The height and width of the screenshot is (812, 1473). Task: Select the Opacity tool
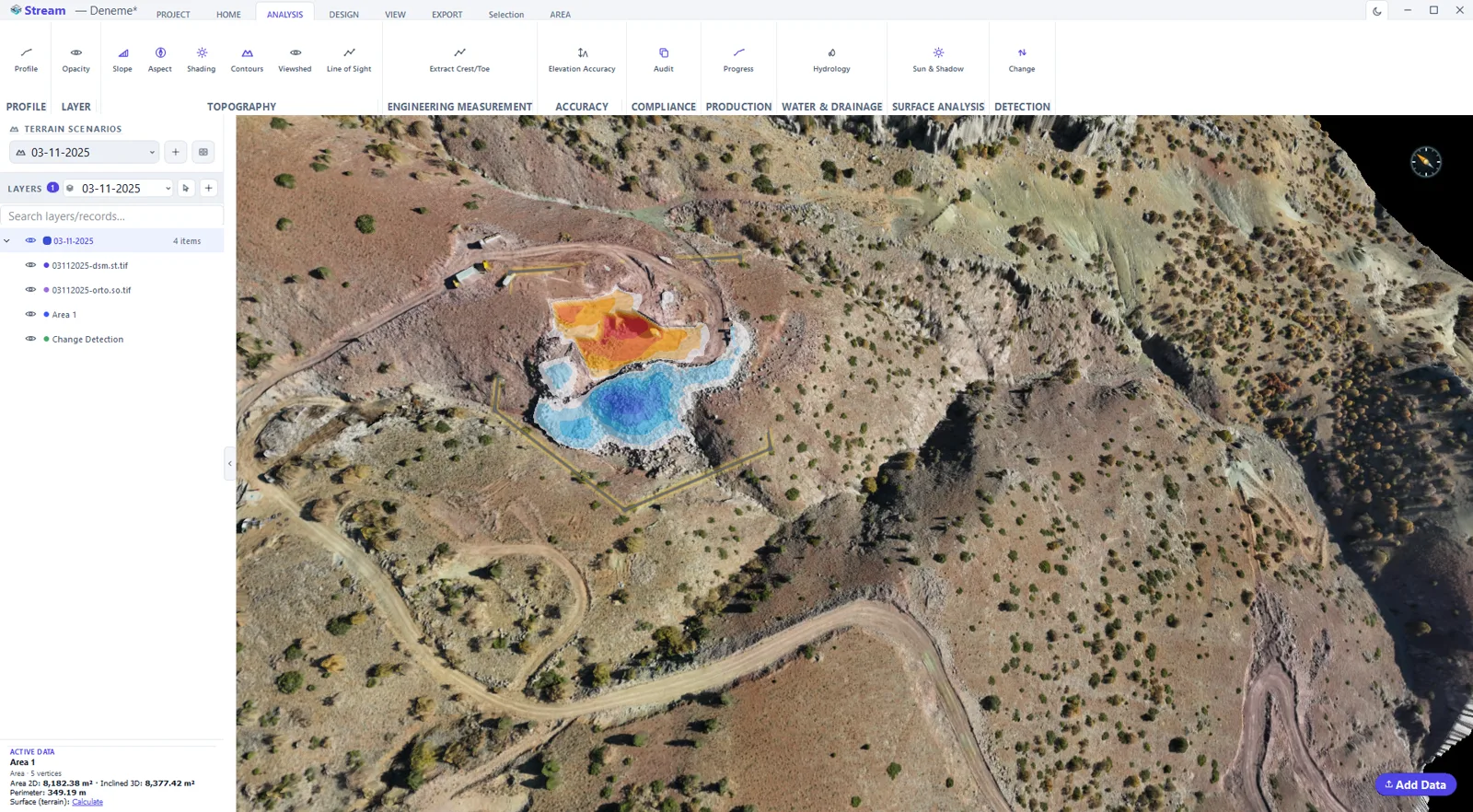coord(75,60)
